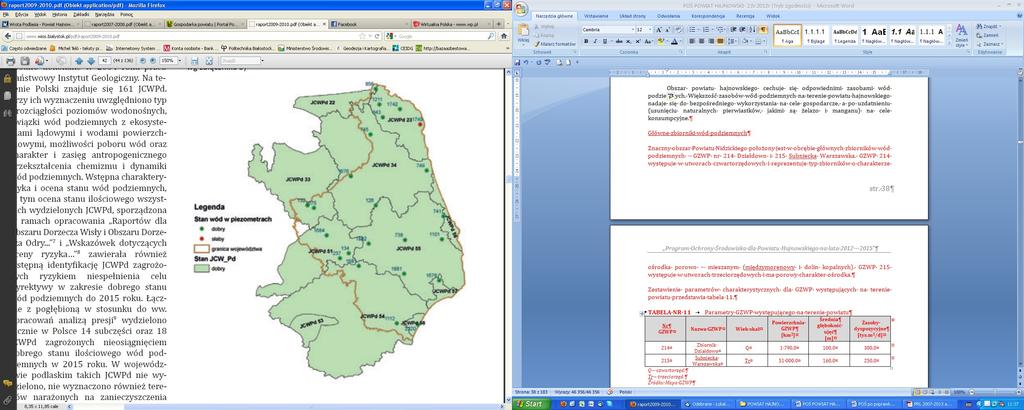The image size is (1024, 410).
Task: Click the PDF find text field
Action: click(x=241, y=61)
